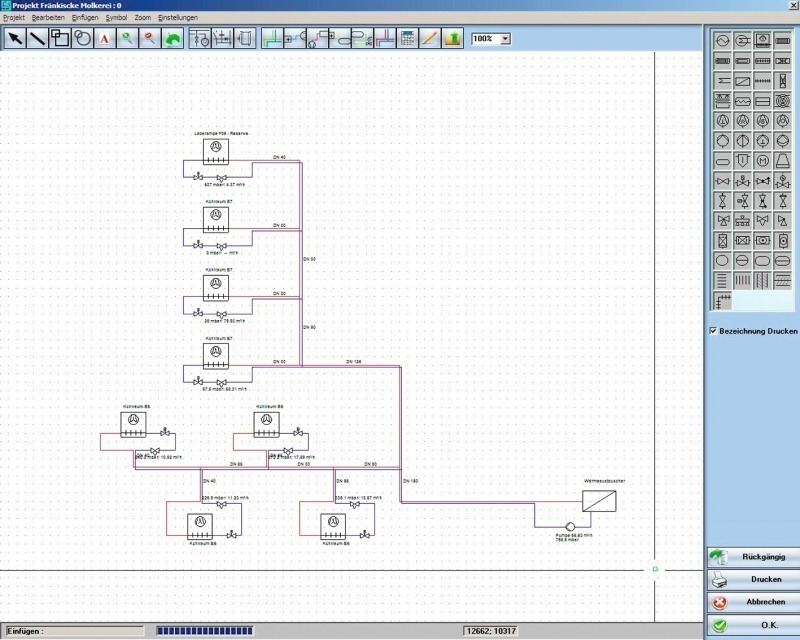Click the green curved undo arrow icon
Screen dimensions: 800x640
coord(172,38)
